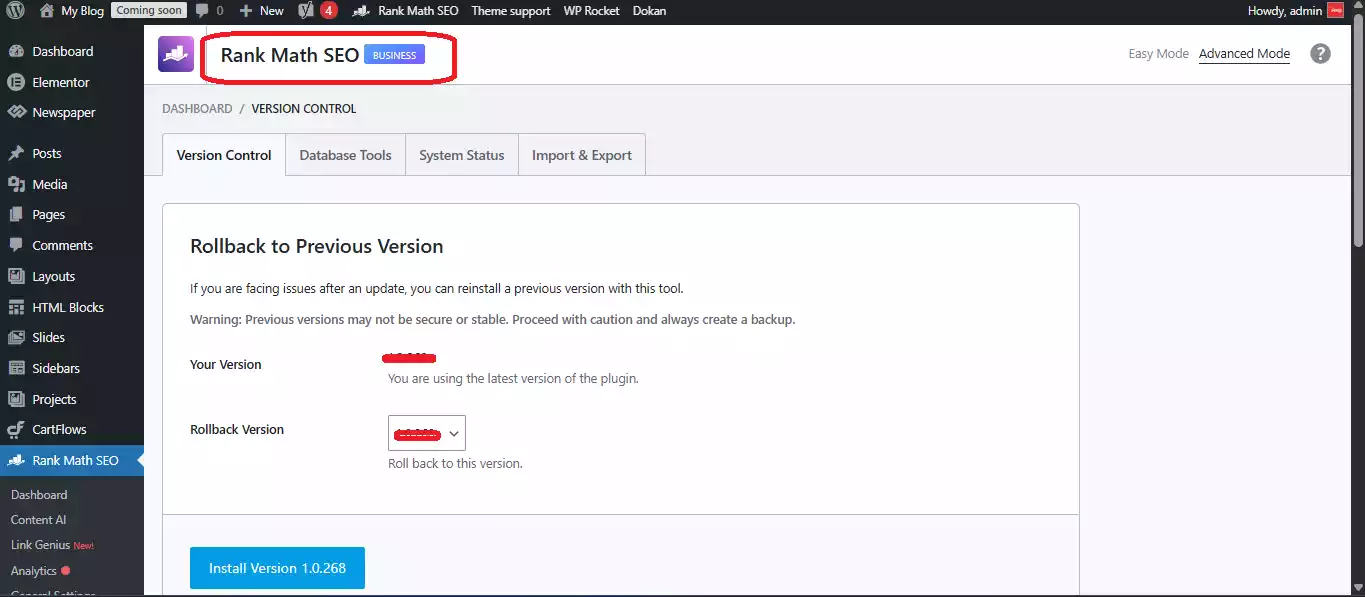Click the Layouts sidebar icon
The width and height of the screenshot is (1365, 597).
point(16,276)
